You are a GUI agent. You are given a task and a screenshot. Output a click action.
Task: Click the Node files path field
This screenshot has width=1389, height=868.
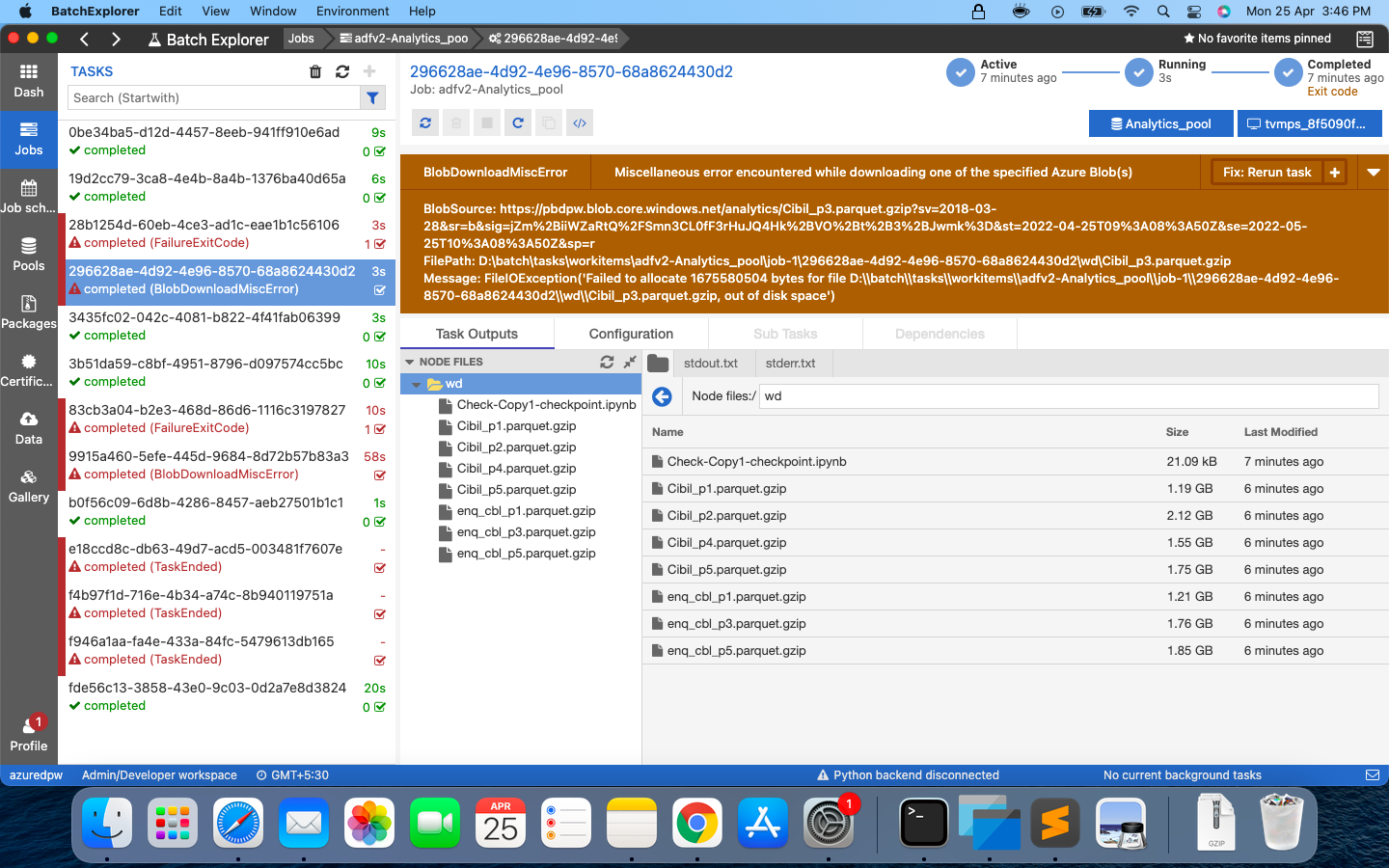tap(1070, 396)
